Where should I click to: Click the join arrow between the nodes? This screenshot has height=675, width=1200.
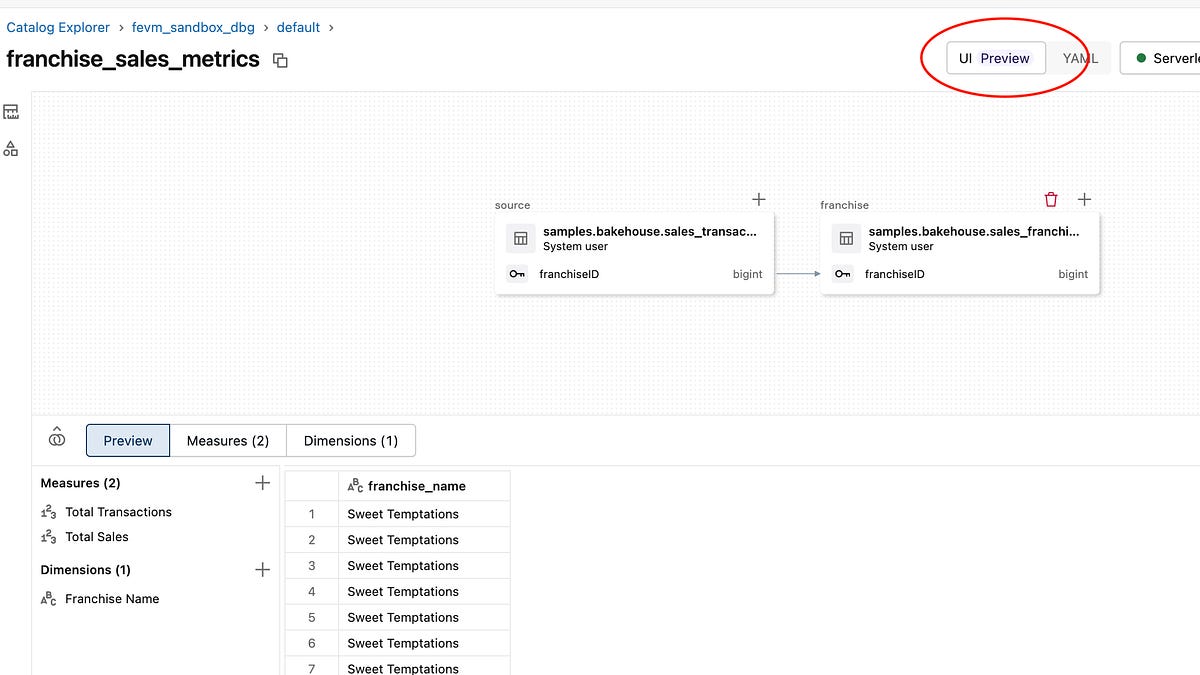click(x=797, y=274)
